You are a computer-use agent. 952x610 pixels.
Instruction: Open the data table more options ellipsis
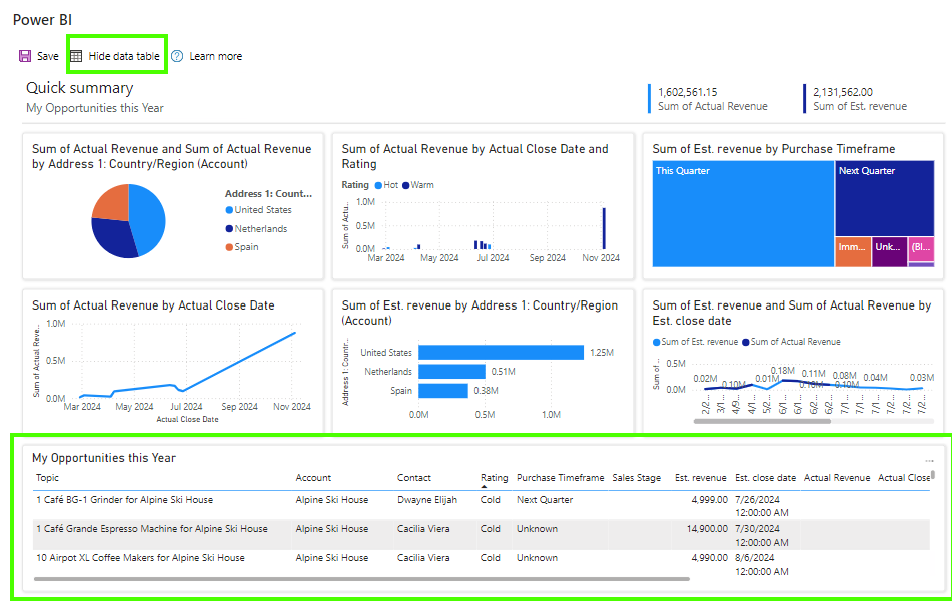929,460
